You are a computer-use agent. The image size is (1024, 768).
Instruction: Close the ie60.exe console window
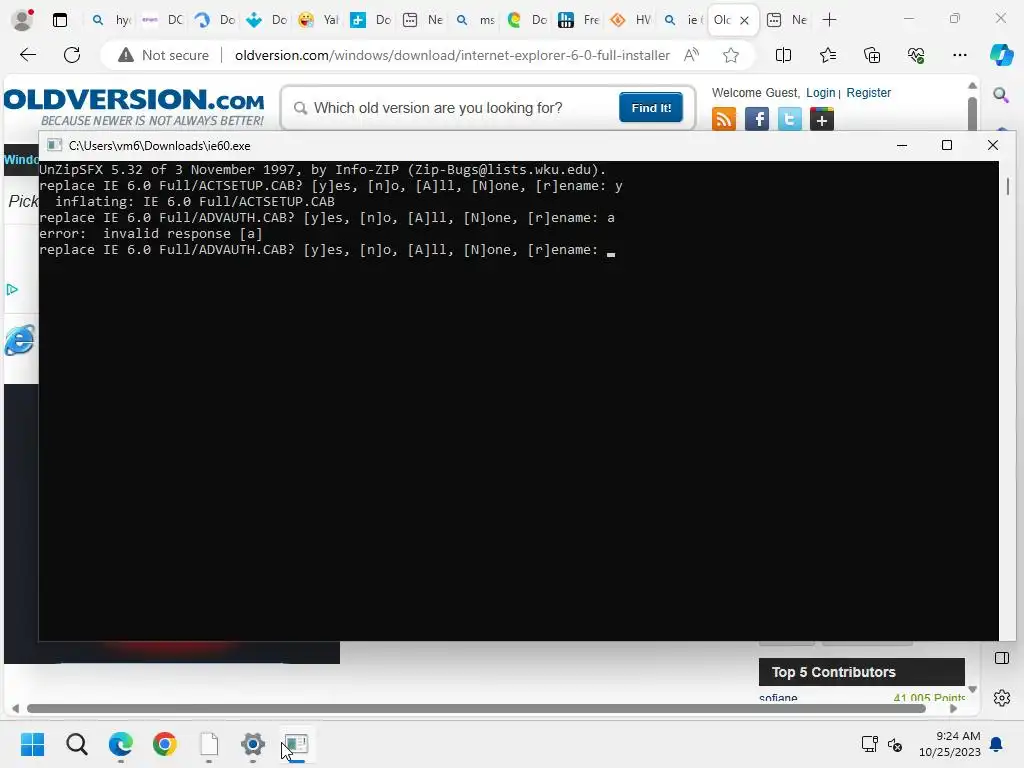[x=993, y=145]
